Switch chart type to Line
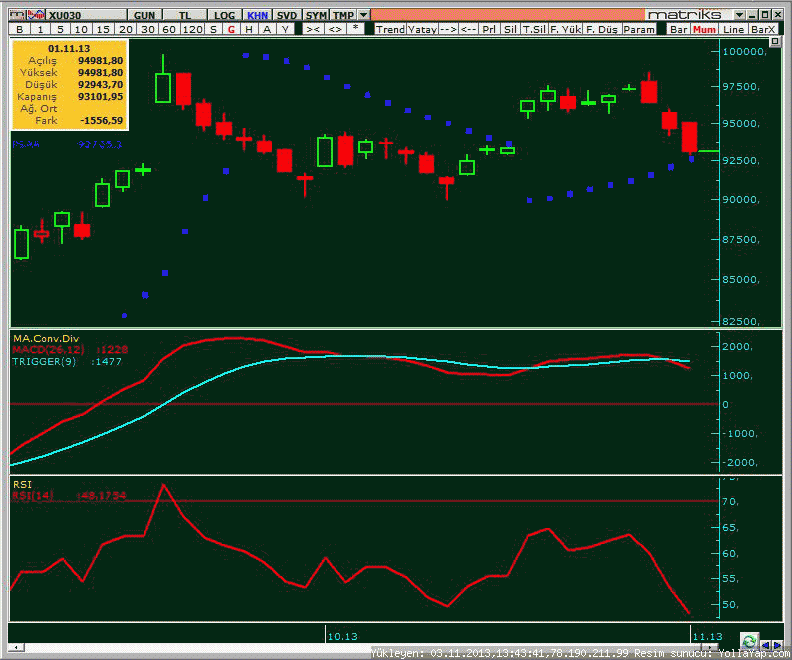This screenshot has height=660, width=792. tap(733, 30)
